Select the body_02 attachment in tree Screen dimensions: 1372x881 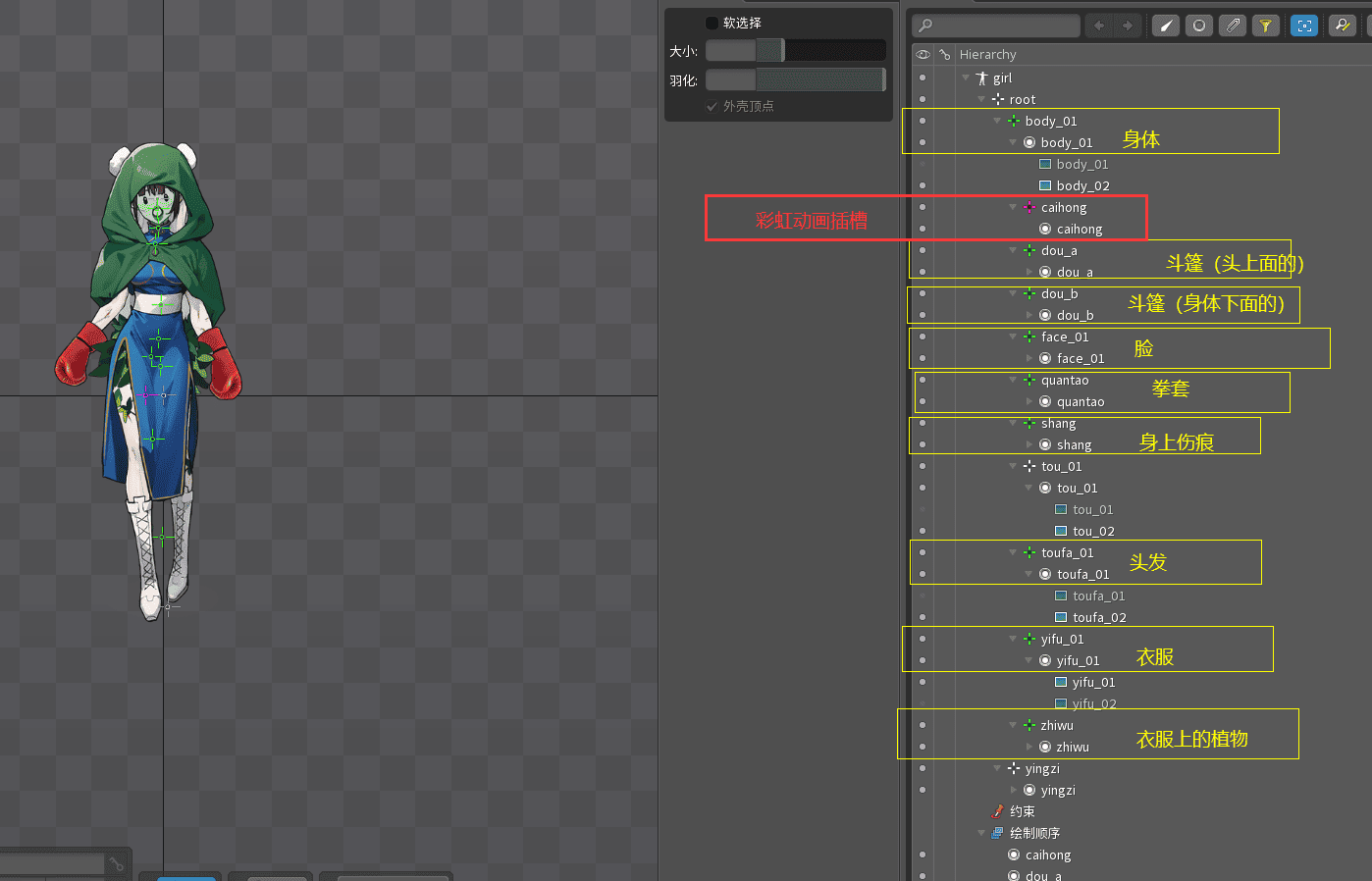(1082, 185)
